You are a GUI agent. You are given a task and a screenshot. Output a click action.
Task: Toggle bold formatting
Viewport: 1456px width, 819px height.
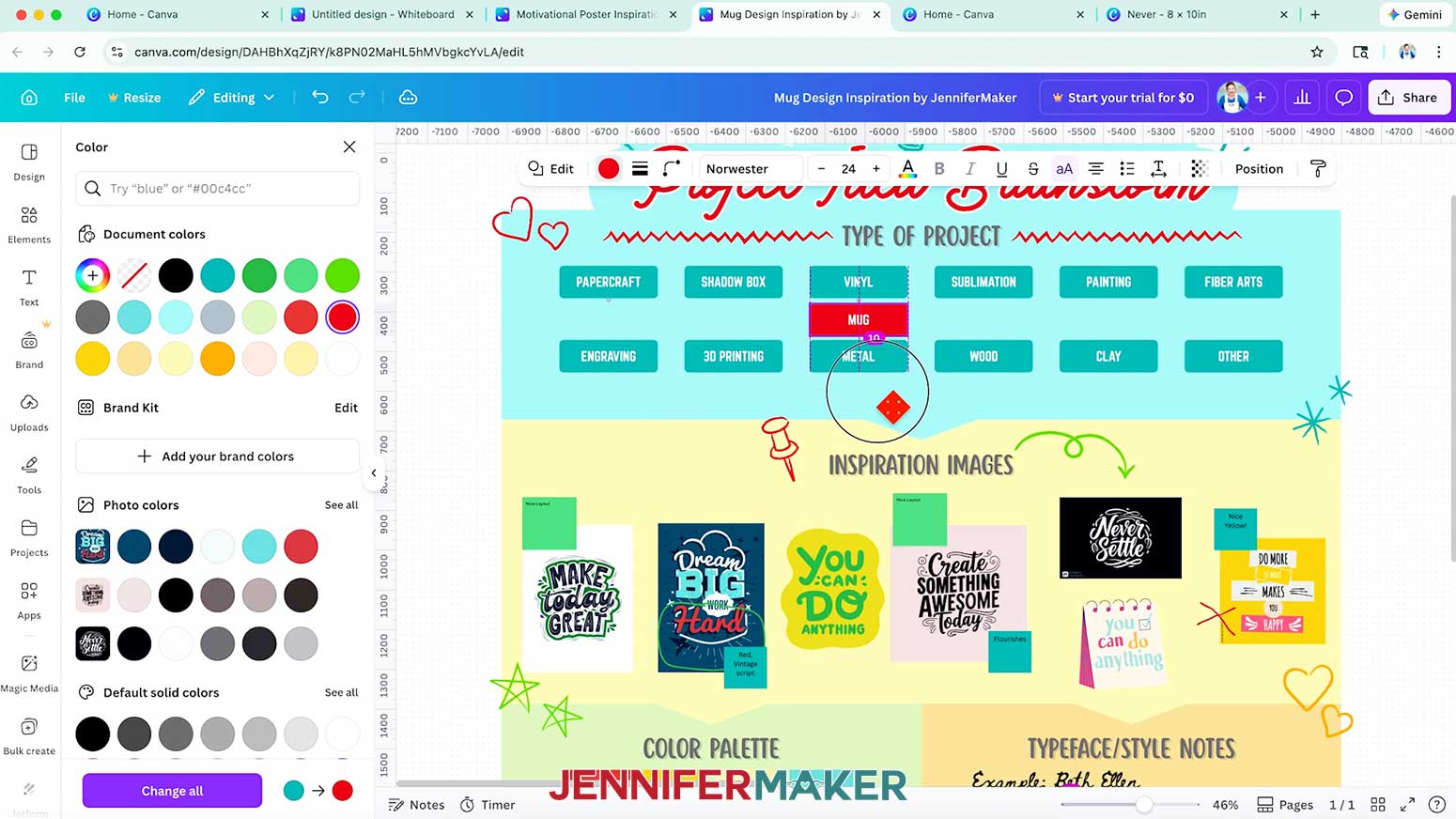[x=939, y=169]
